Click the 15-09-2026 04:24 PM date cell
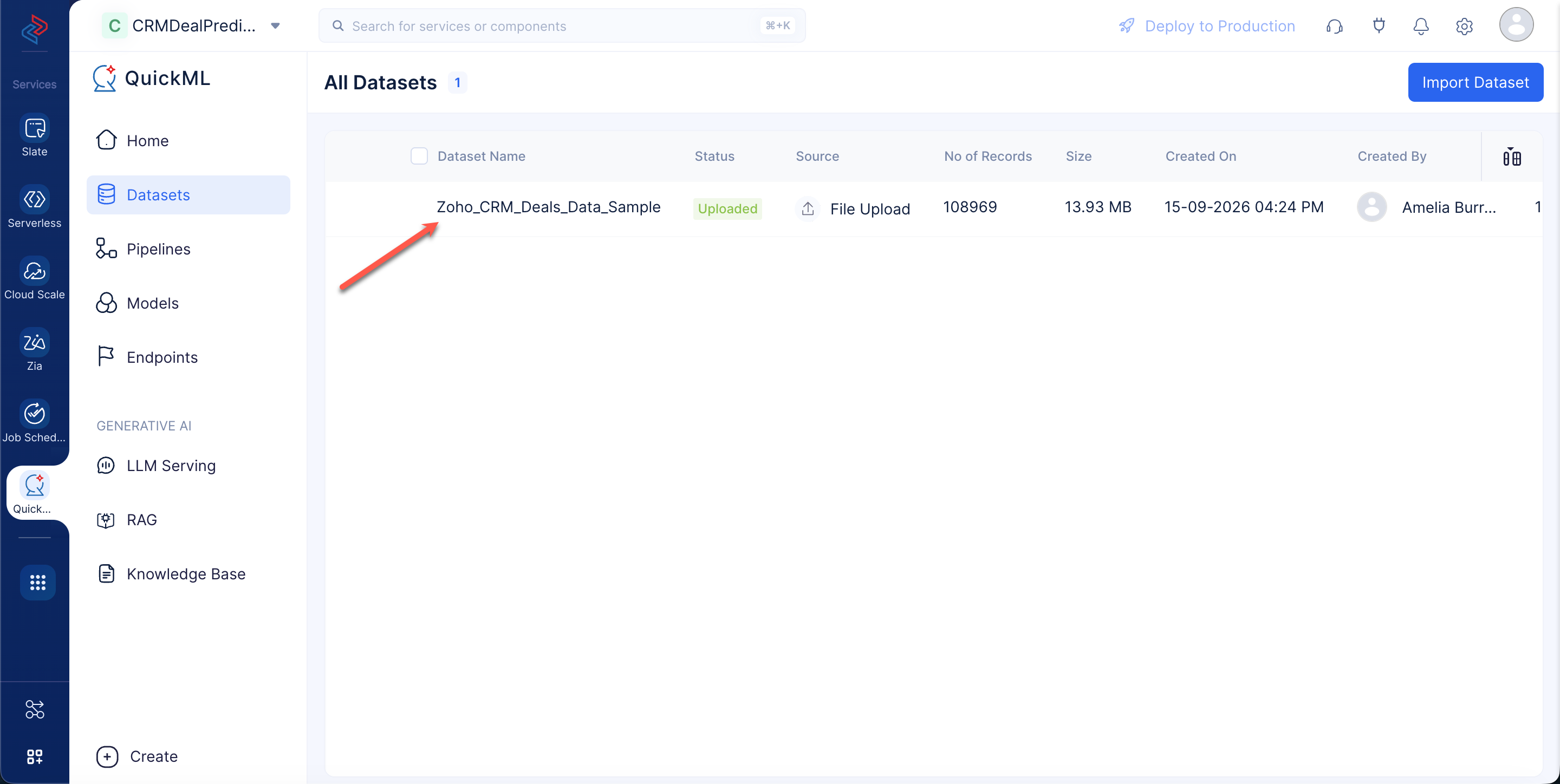 (x=1244, y=207)
